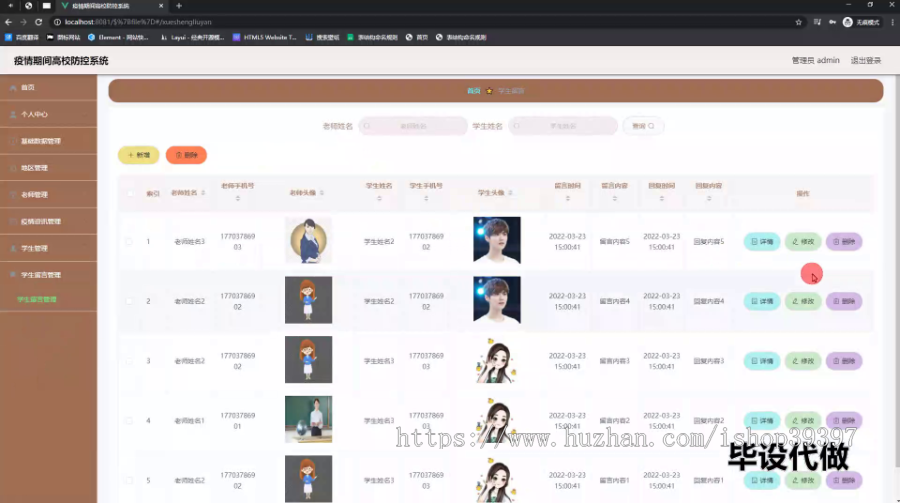The image size is (900, 503).
Task: Open 详情 for row 4
Action: tap(762, 421)
